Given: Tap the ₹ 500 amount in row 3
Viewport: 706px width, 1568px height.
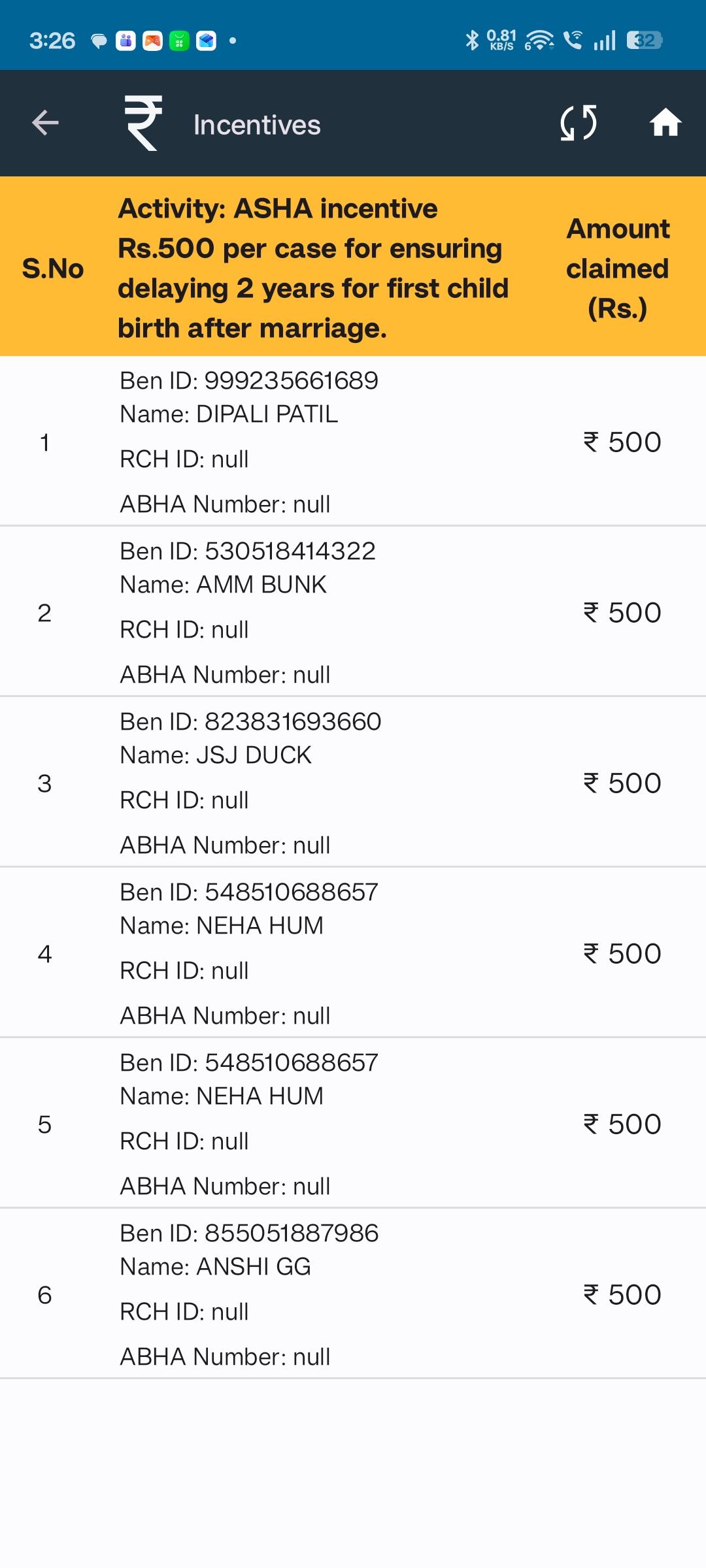Looking at the screenshot, I should click(622, 783).
